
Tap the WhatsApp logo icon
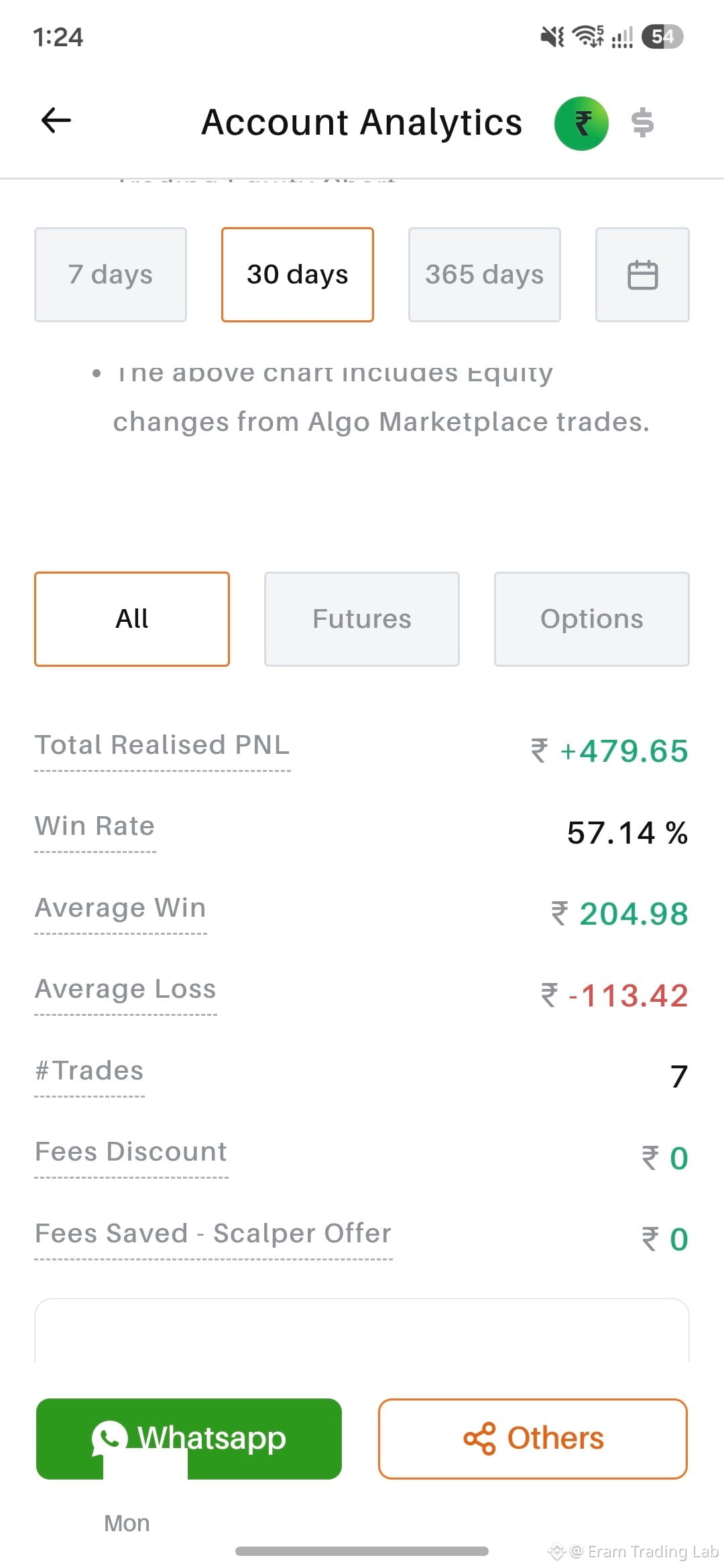click(109, 1438)
